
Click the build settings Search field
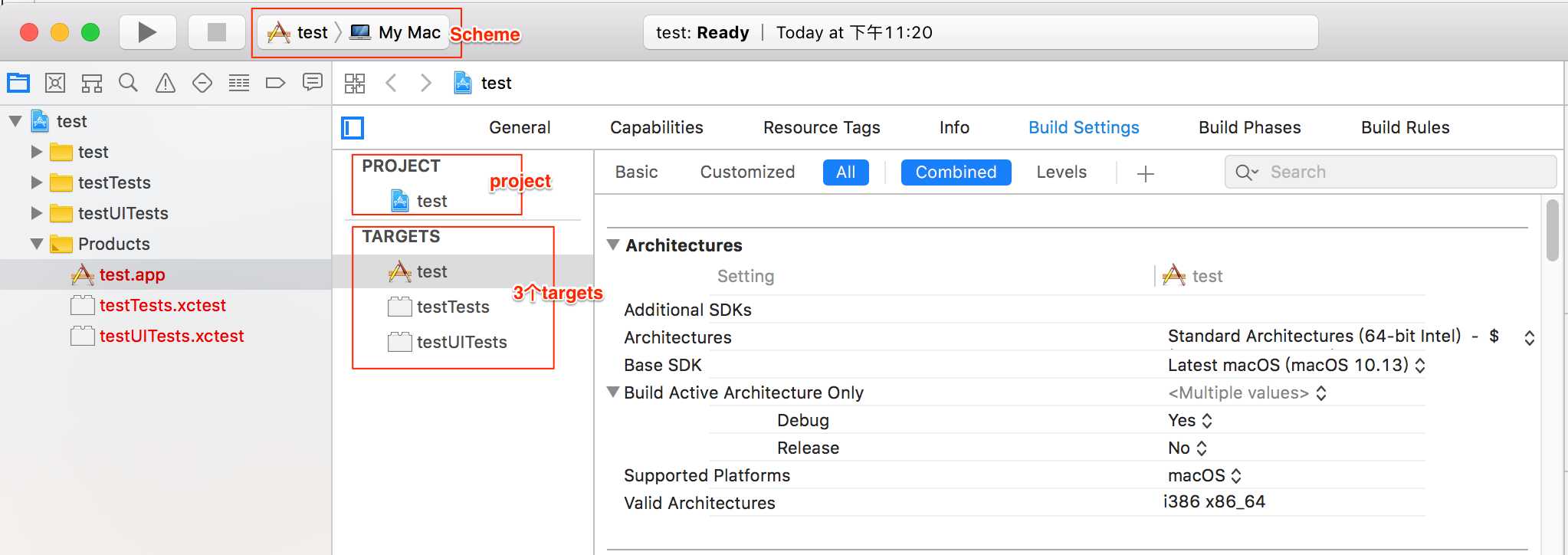click(x=1390, y=172)
